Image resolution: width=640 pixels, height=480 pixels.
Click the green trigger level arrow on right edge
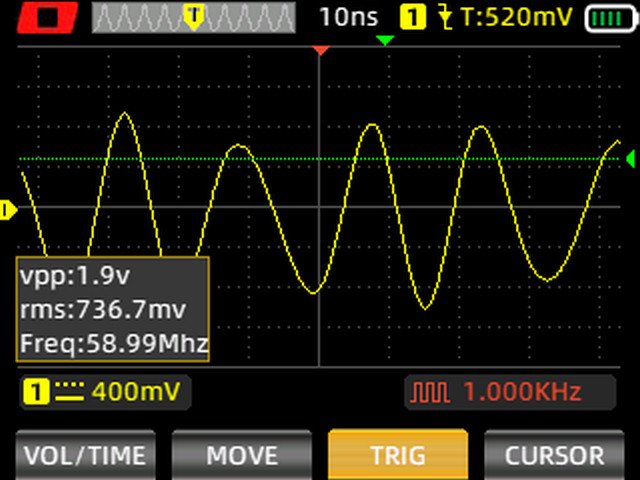point(630,159)
